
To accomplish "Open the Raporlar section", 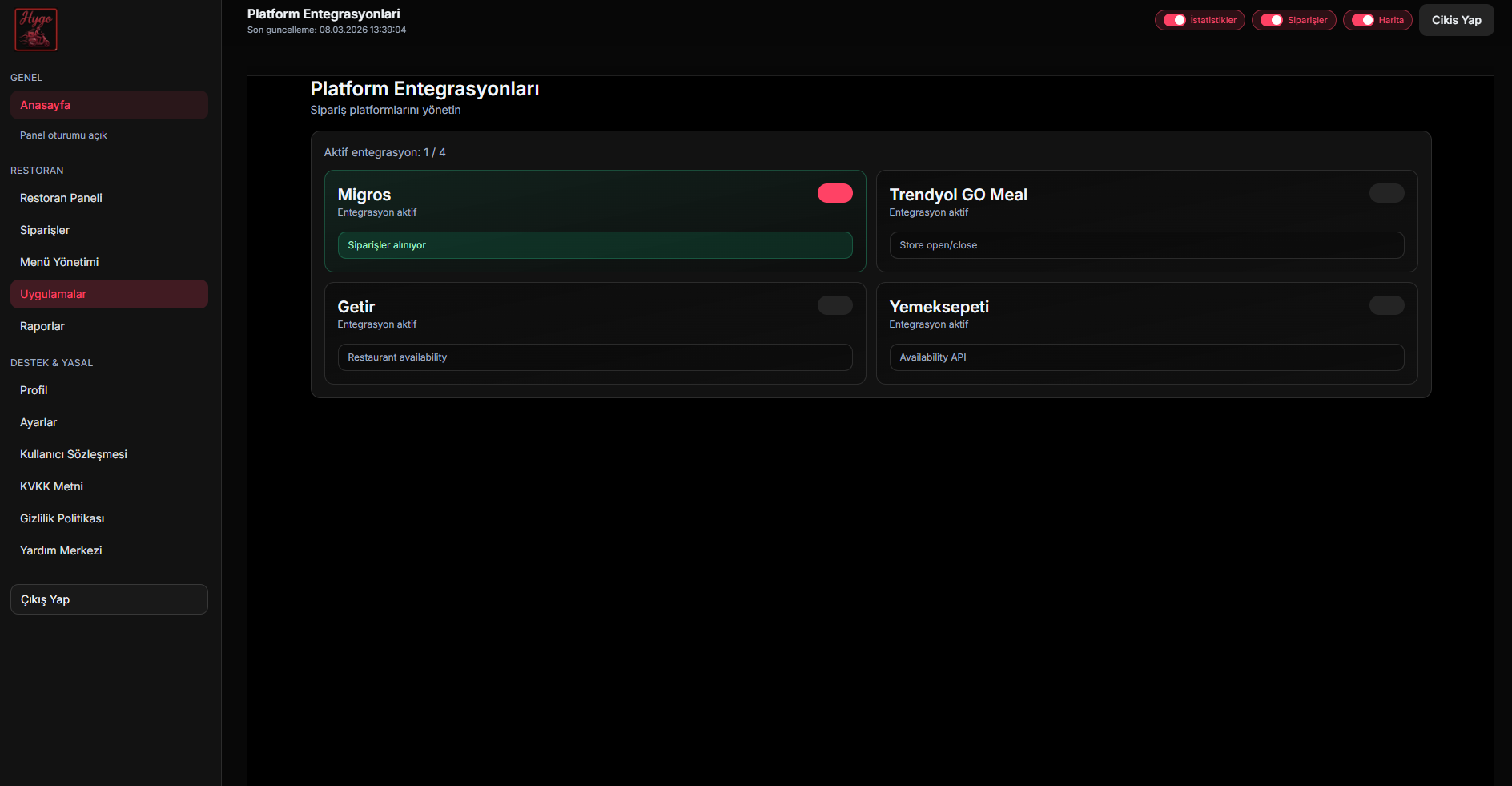I will [x=42, y=326].
